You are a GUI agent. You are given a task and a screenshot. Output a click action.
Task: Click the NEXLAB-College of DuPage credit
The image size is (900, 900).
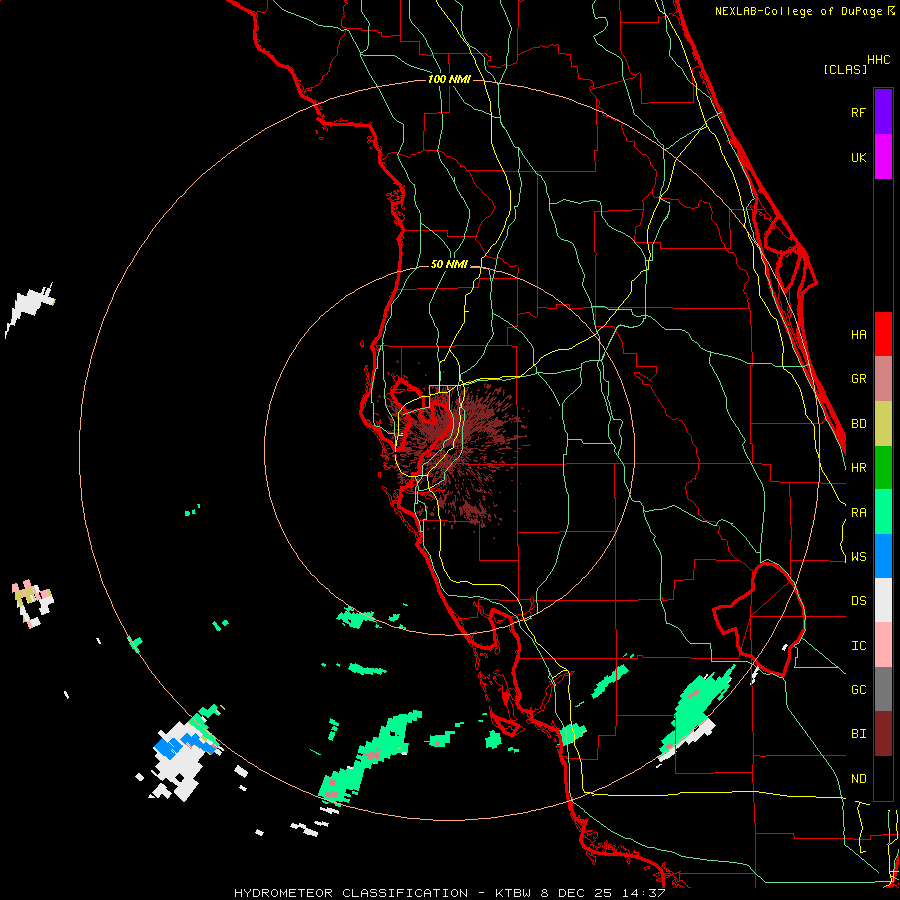pyautogui.click(x=805, y=11)
